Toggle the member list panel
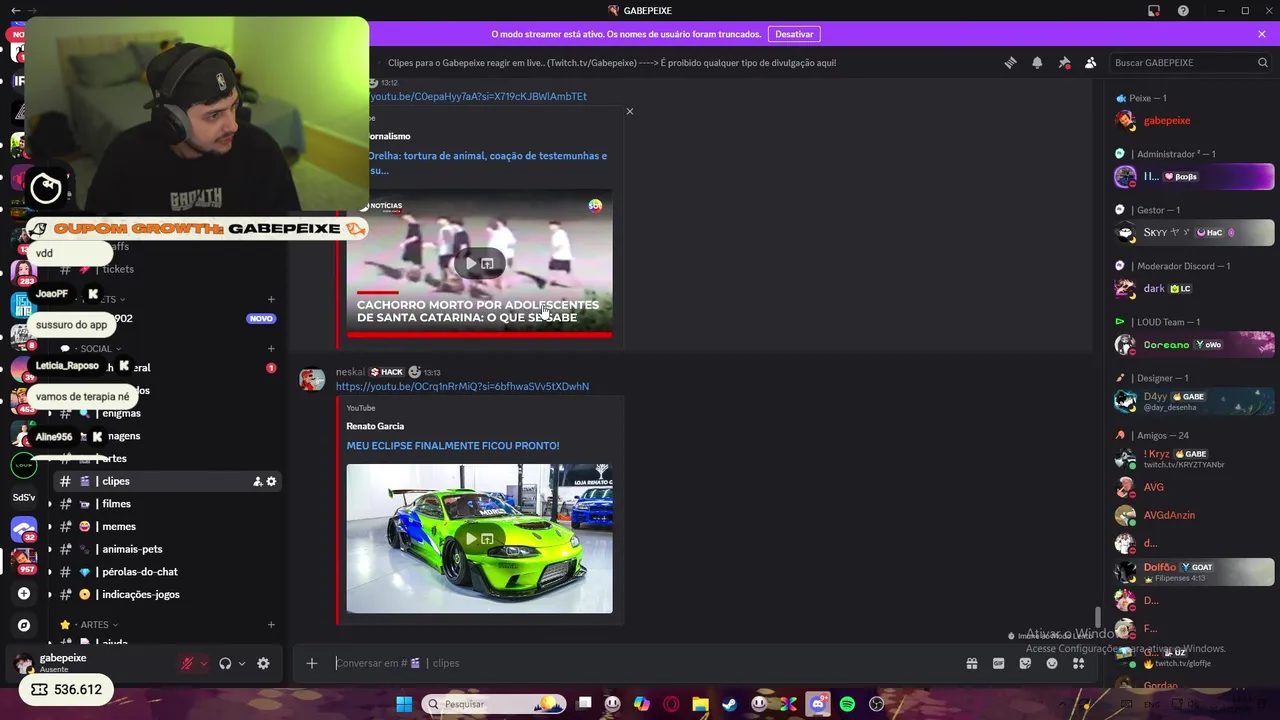Viewport: 1280px width, 720px height. [x=1090, y=62]
